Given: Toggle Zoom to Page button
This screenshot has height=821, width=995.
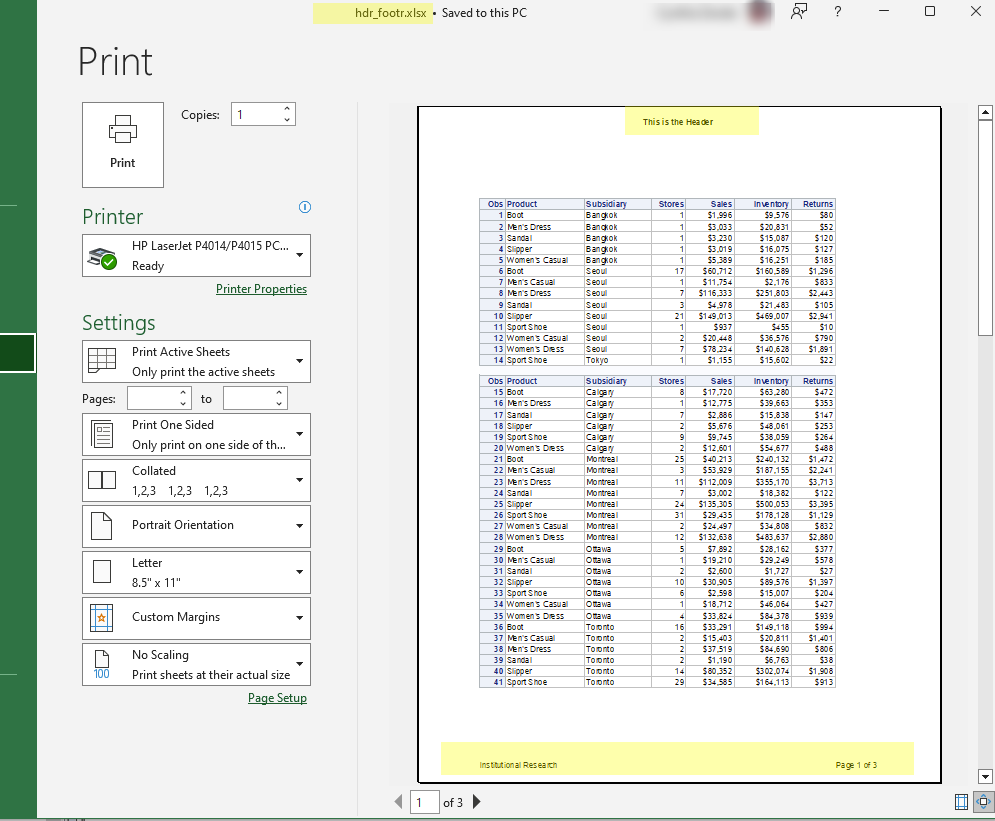Looking at the screenshot, I should (983, 802).
